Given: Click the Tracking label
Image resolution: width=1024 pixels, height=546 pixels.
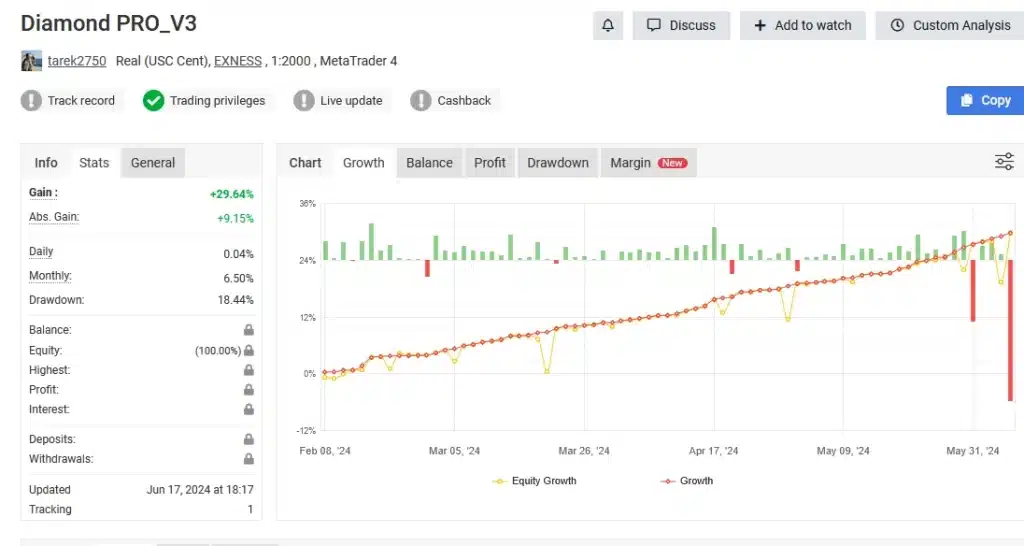Looking at the screenshot, I should pyautogui.click(x=50, y=509).
